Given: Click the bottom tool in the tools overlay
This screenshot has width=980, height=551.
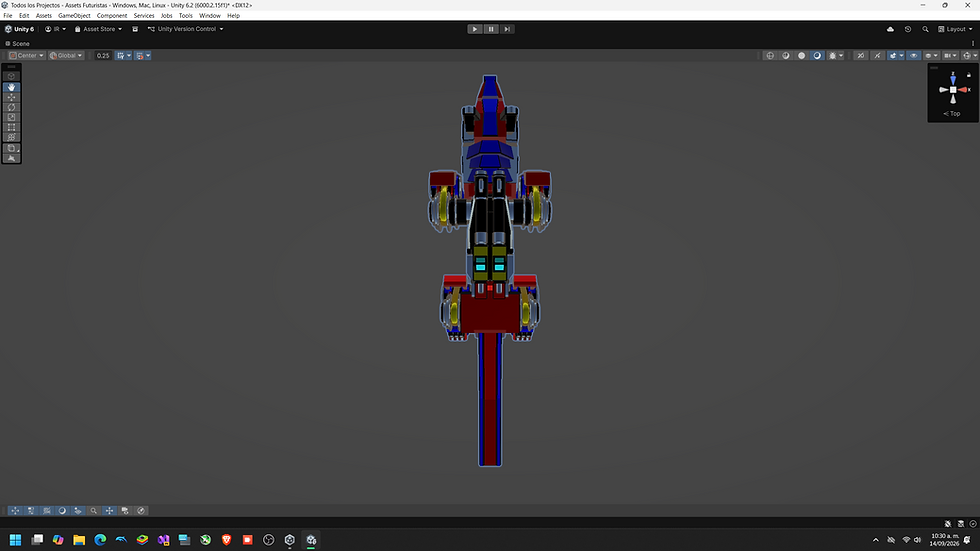Looking at the screenshot, I should tap(11, 158).
